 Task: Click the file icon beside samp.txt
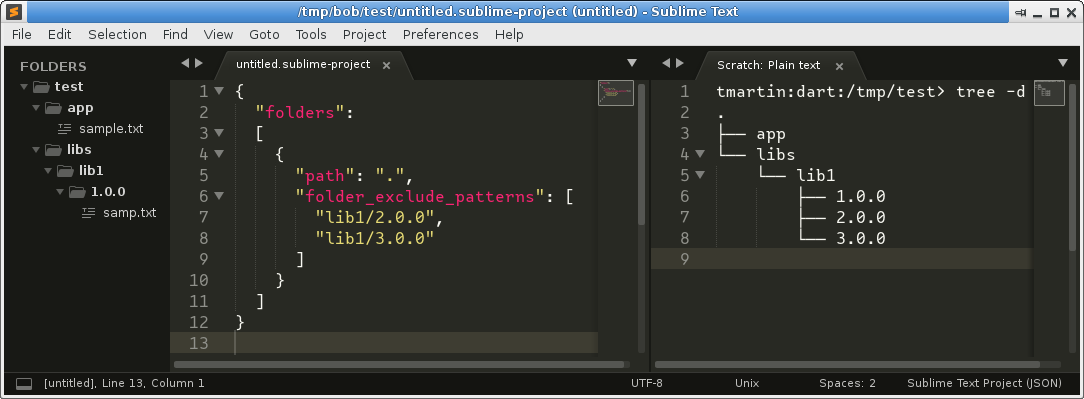88,212
